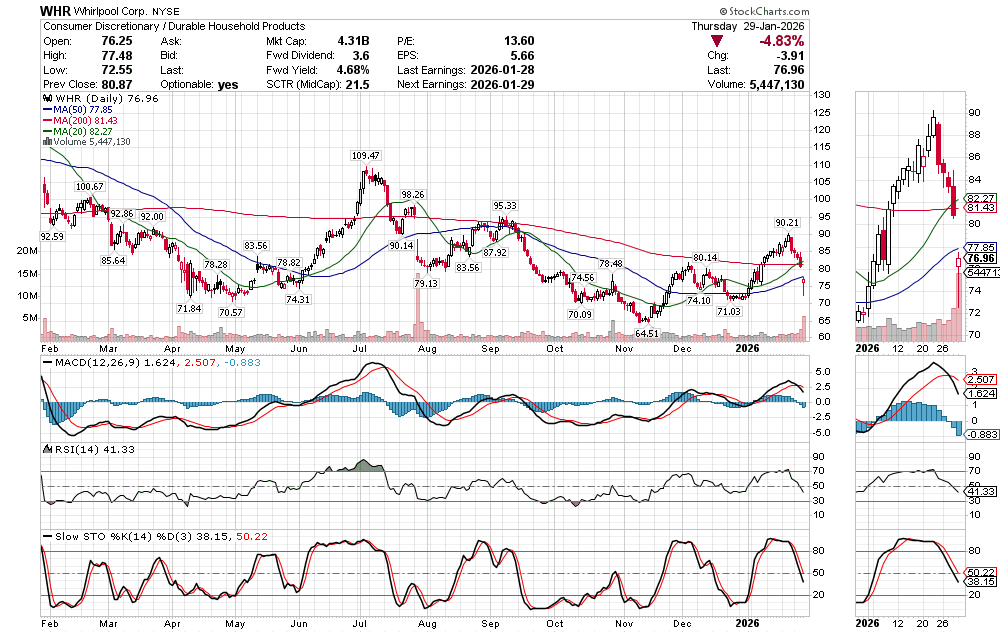Screen dimensions: 1000x633
Task: Click the red down-triangle change indicator
Action: point(717,41)
